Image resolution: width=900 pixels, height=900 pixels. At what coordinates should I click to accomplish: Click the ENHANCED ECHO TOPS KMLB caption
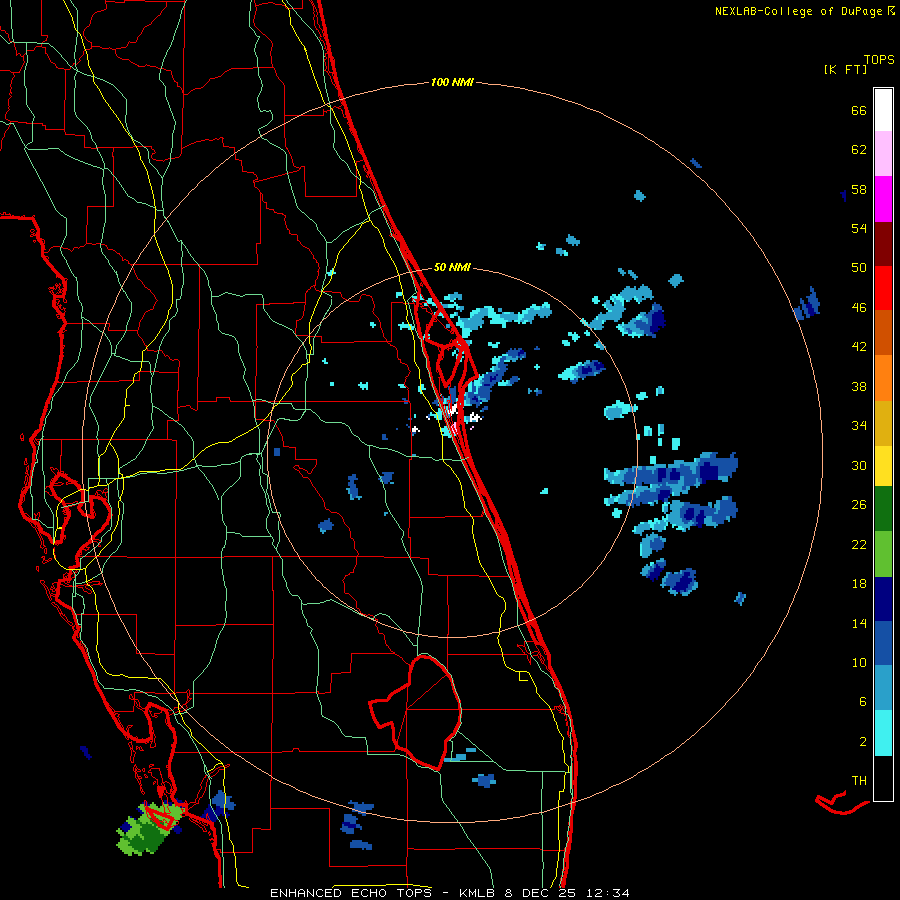tap(449, 893)
